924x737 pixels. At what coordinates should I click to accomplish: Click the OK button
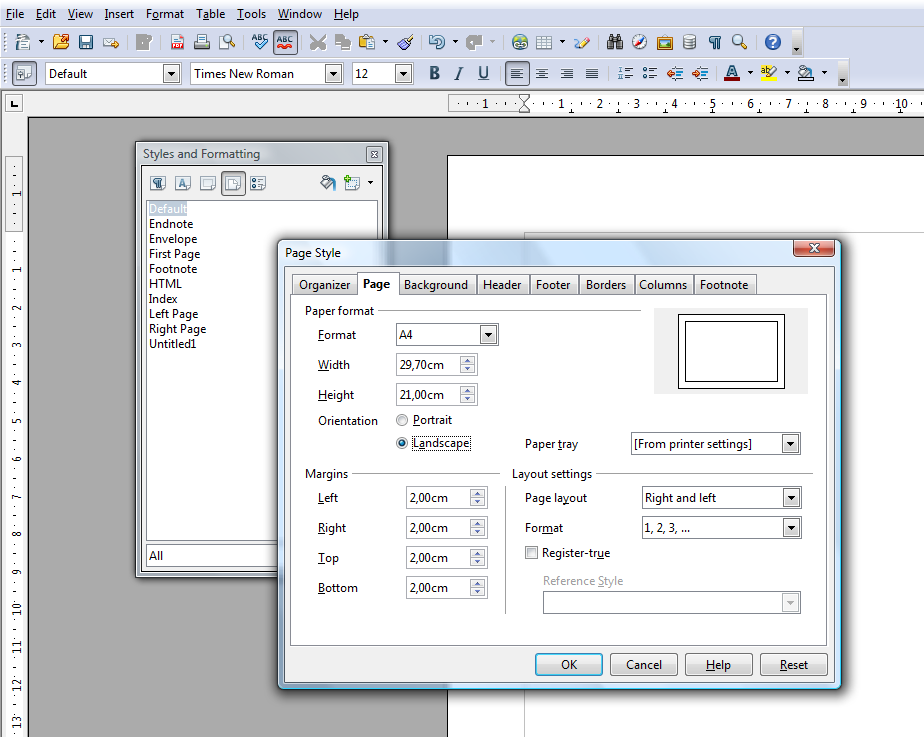tap(568, 665)
